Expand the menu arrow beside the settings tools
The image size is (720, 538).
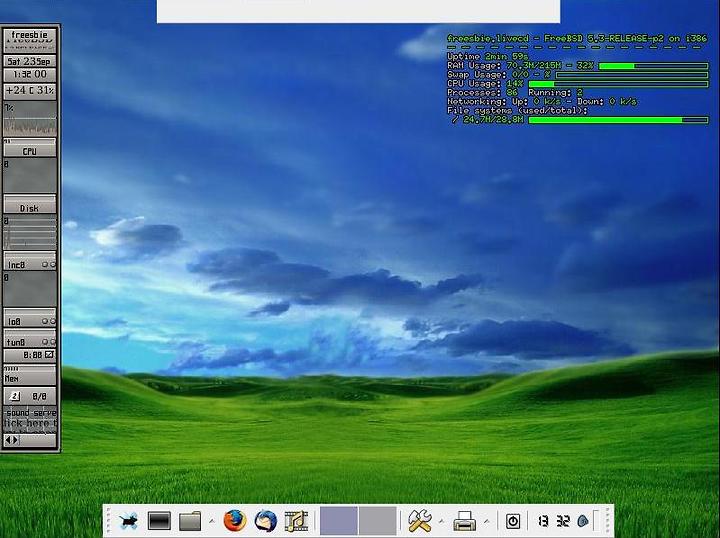[x=441, y=521]
